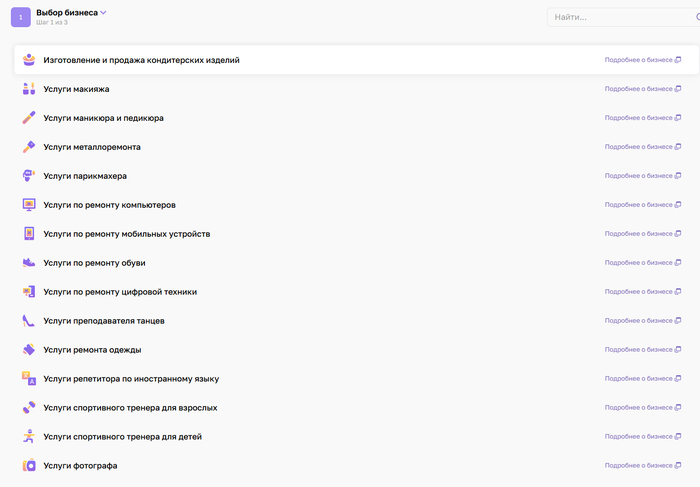Click the monitor icon for computer repair
The image size is (700, 487).
click(29, 205)
